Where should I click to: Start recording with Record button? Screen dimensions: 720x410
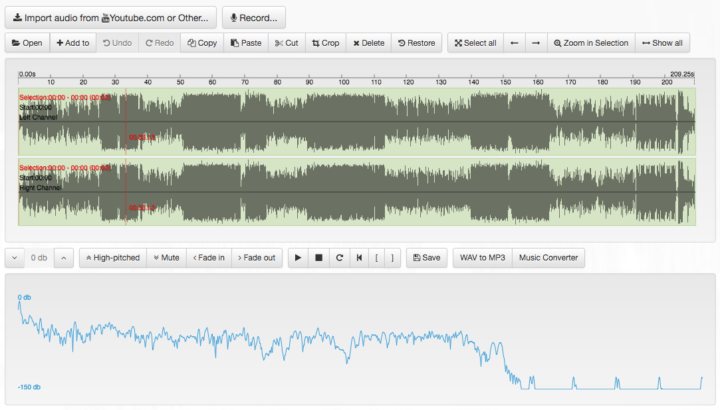click(254, 17)
